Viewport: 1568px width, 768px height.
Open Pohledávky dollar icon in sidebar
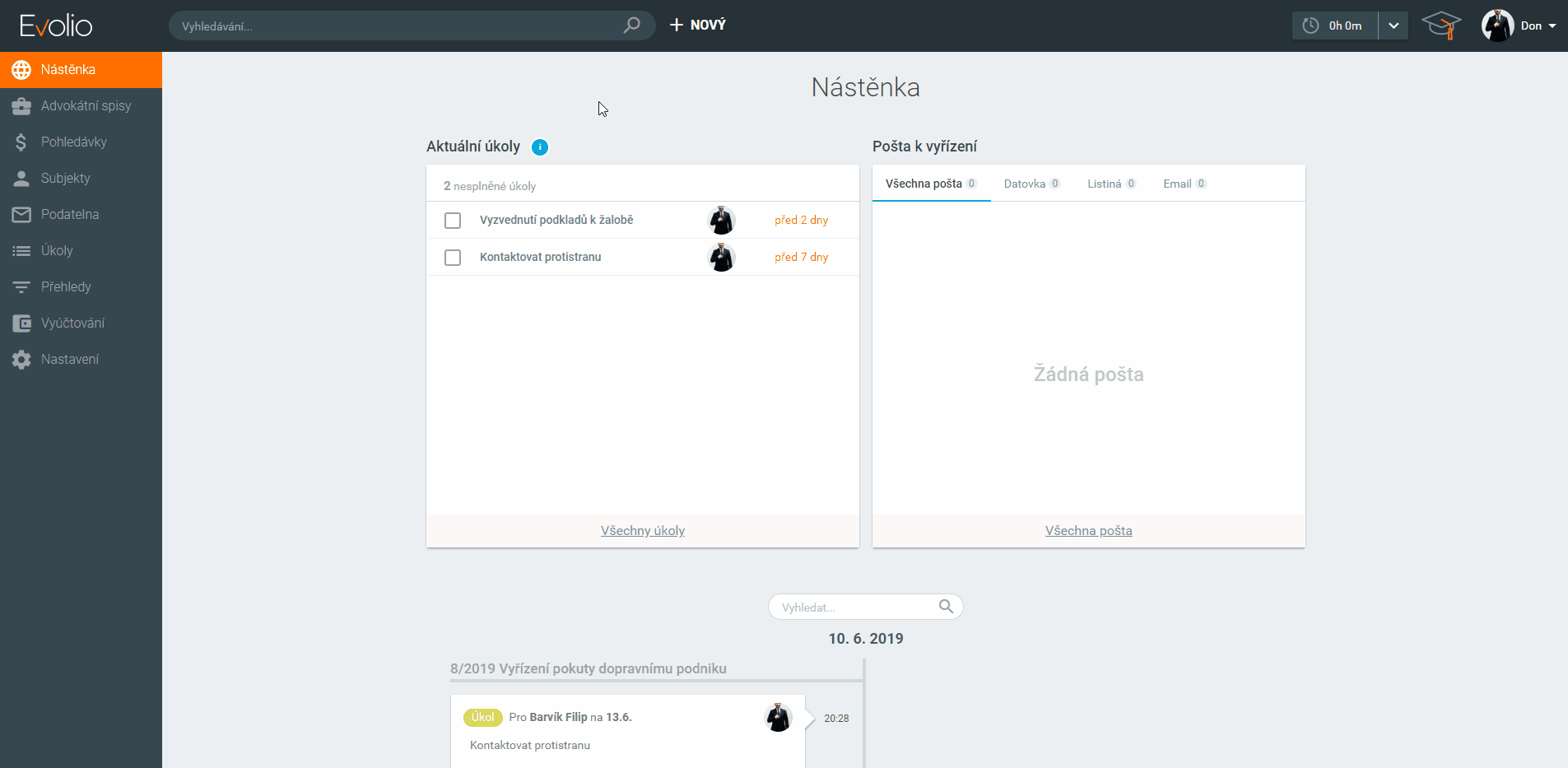(21, 142)
